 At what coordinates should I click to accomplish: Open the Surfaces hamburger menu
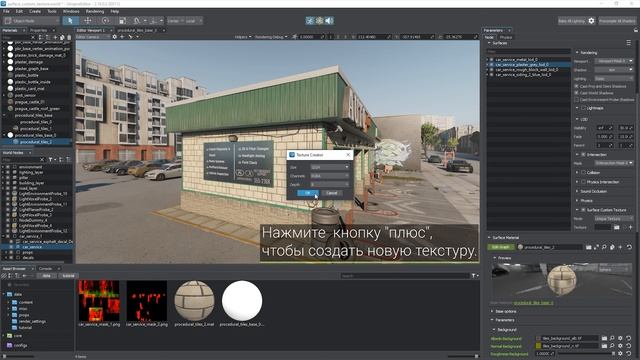click(629, 43)
